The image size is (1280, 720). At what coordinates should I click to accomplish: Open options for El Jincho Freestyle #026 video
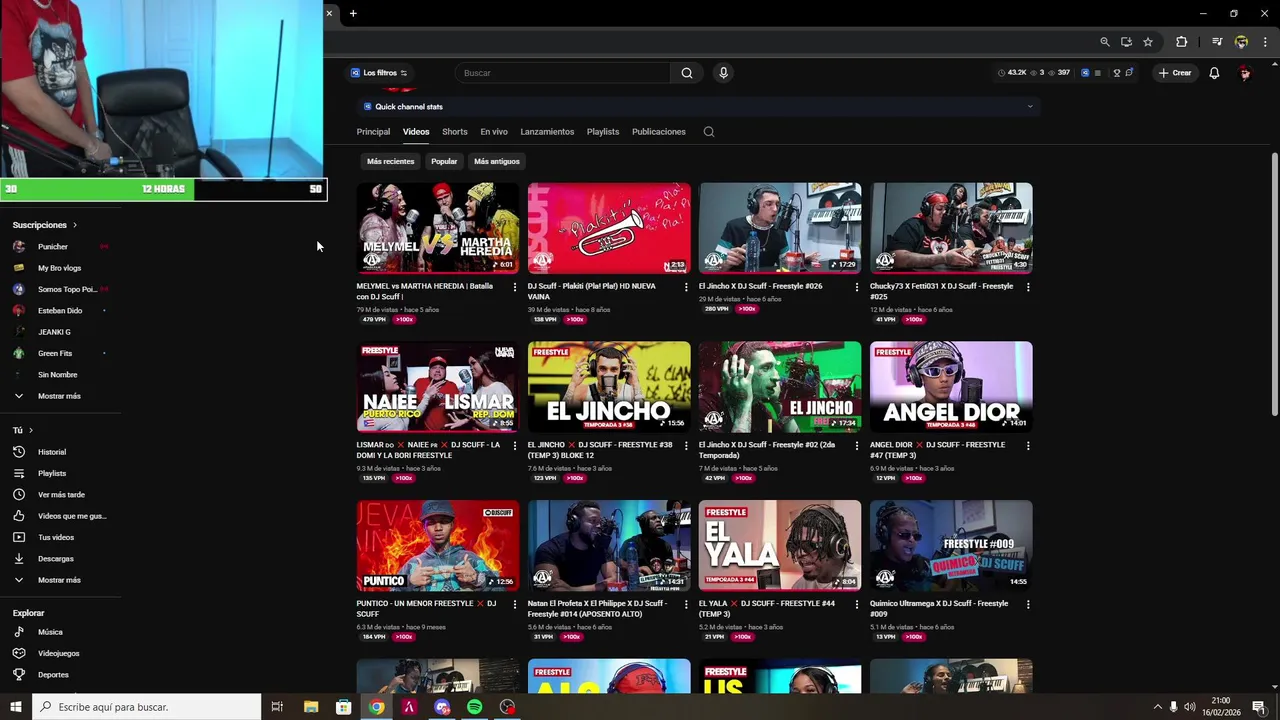[x=857, y=287]
